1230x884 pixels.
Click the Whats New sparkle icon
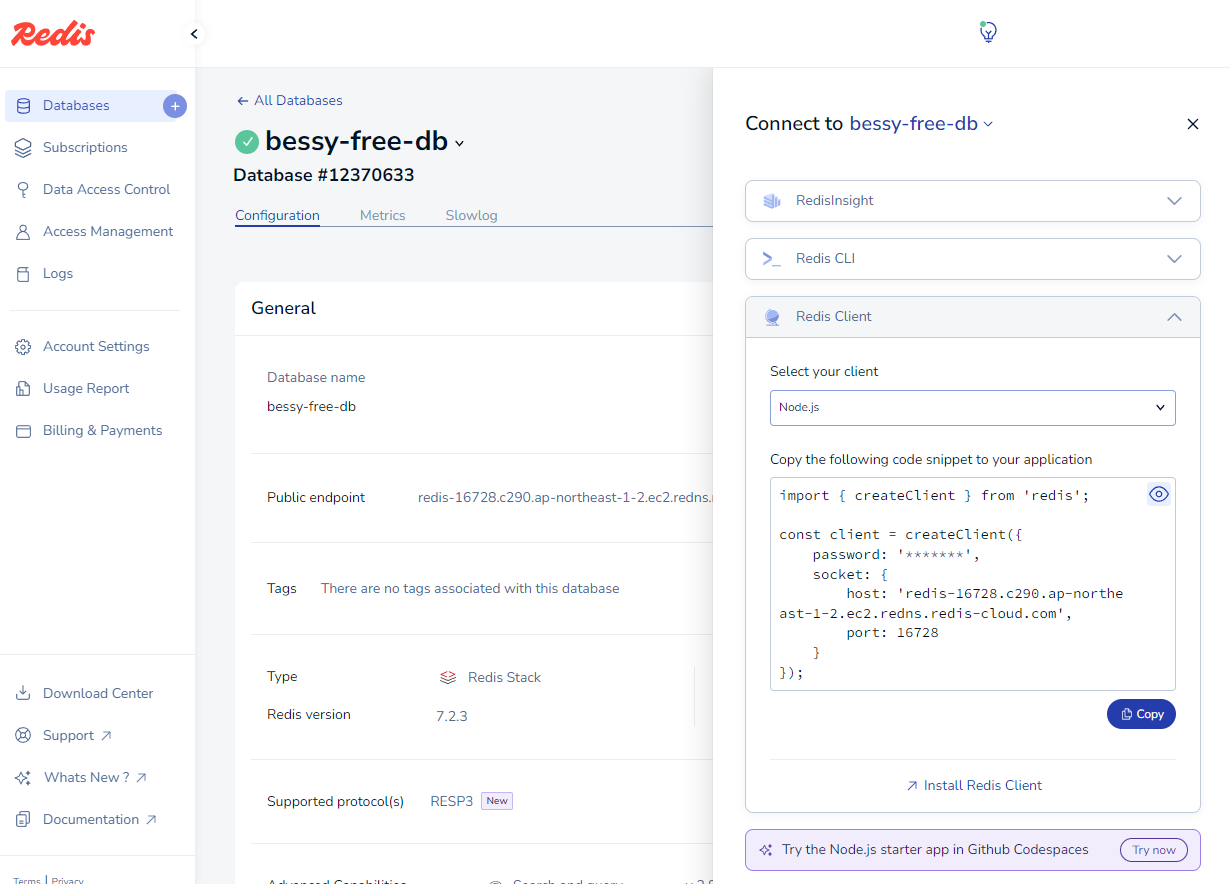pyautogui.click(x=23, y=777)
